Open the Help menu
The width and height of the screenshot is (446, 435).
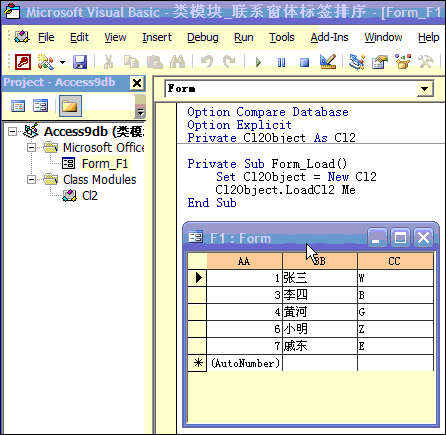tap(429, 37)
